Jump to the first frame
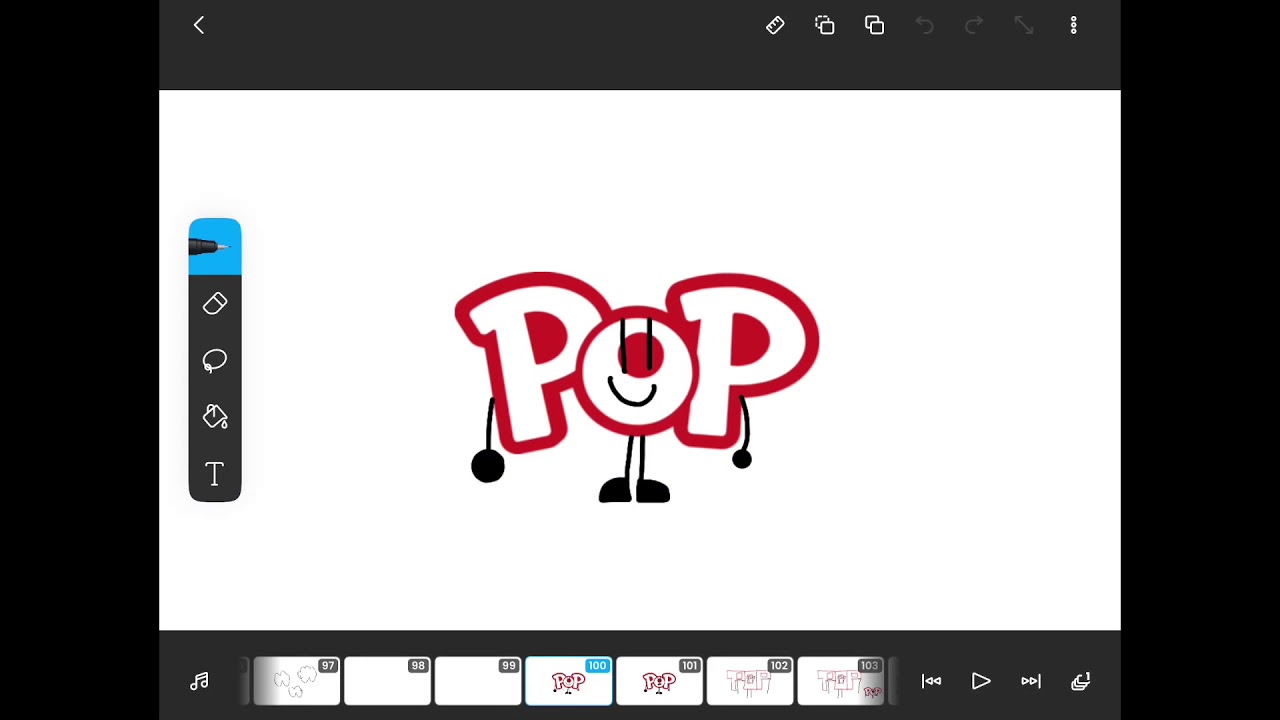This screenshot has height=720, width=1280. (x=931, y=681)
